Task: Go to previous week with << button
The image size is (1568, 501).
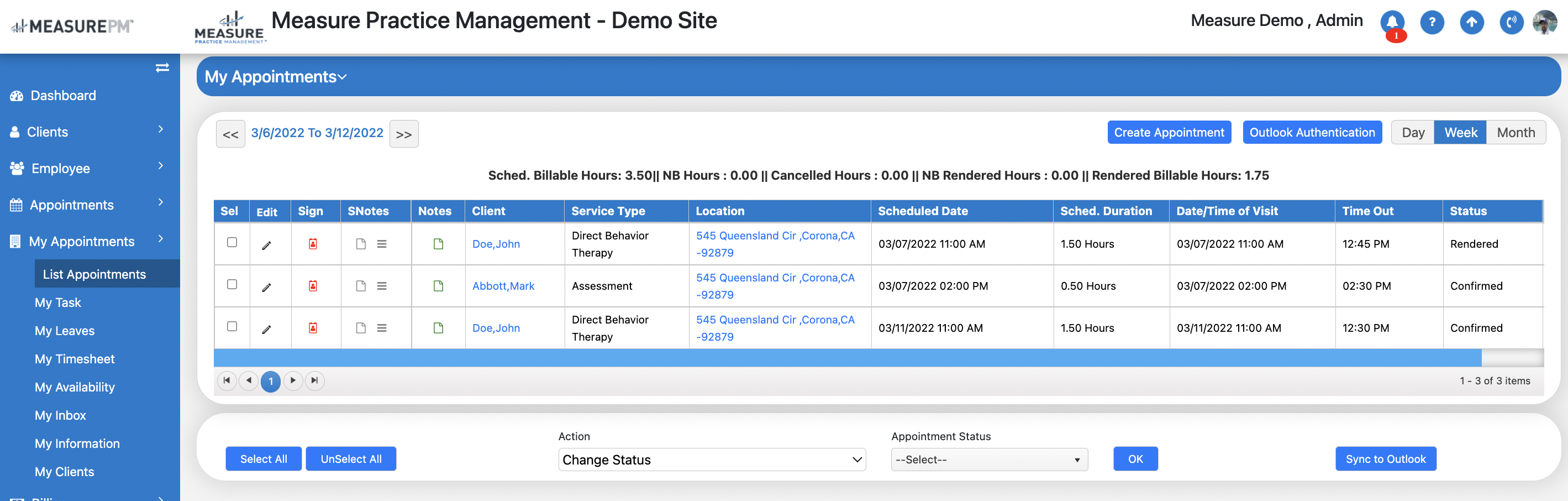Action: (x=230, y=134)
